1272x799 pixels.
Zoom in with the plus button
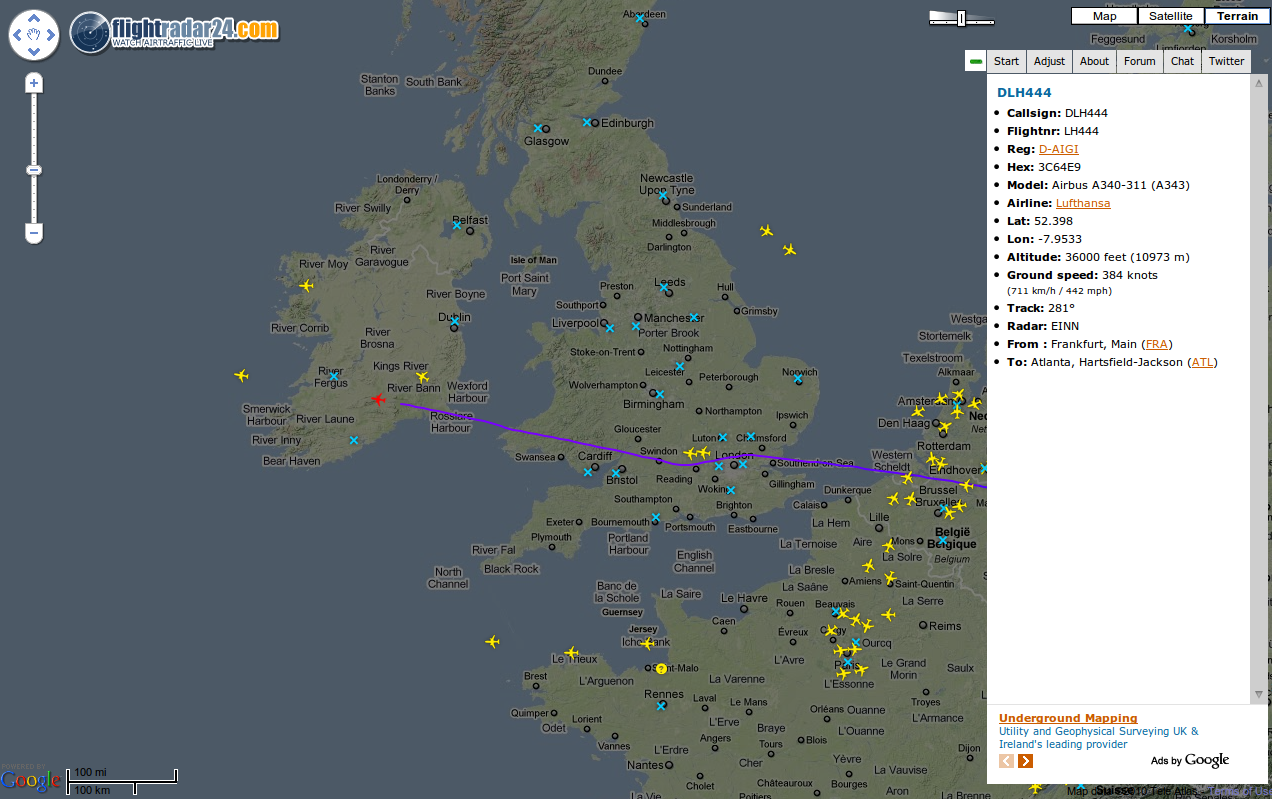pyautogui.click(x=34, y=83)
